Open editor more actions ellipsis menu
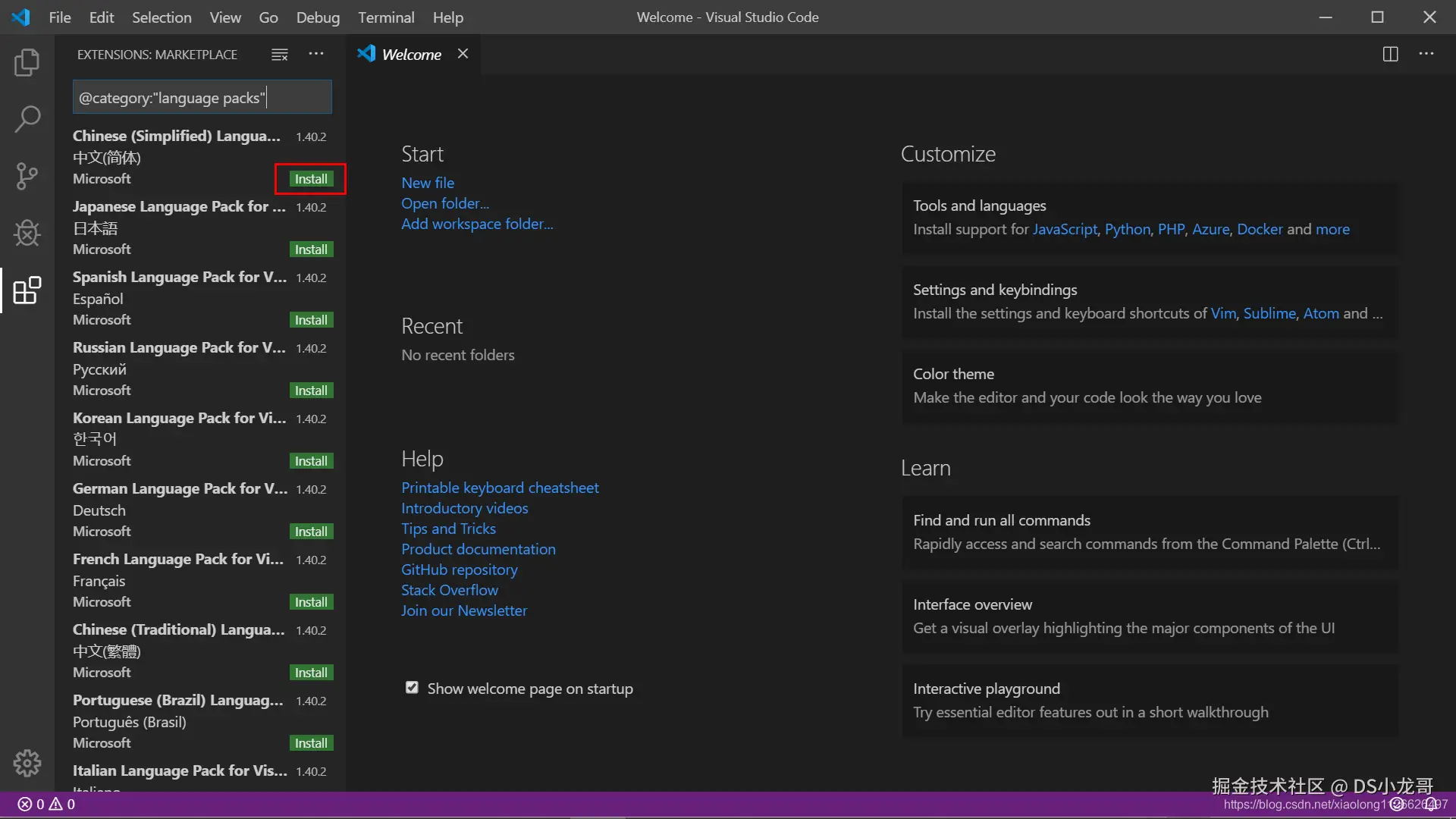Image resolution: width=1456 pixels, height=819 pixels. [1426, 54]
